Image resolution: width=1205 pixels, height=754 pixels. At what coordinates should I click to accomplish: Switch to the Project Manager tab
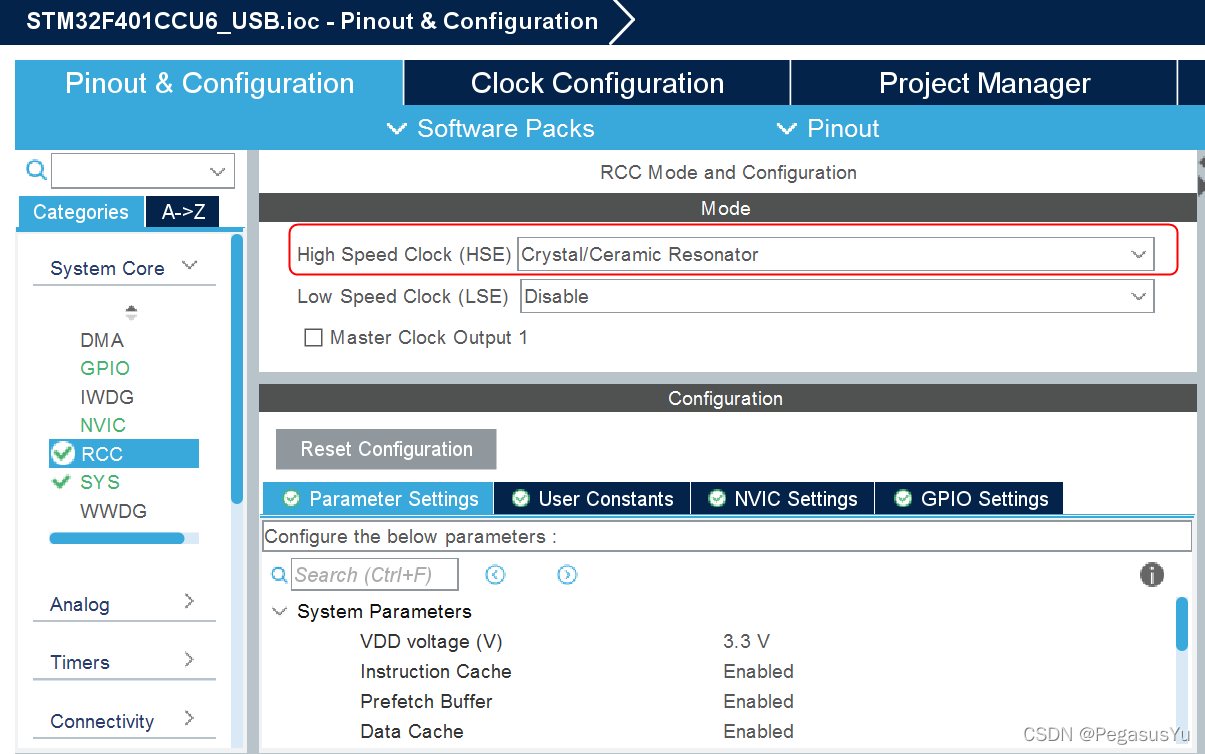click(984, 83)
